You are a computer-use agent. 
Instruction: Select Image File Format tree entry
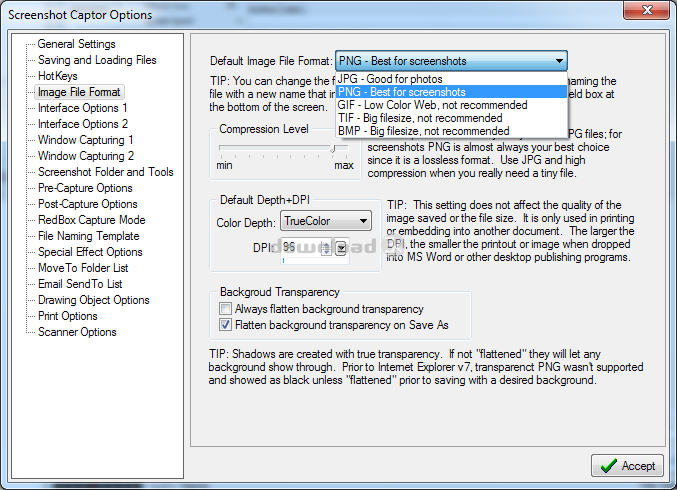(x=79, y=92)
